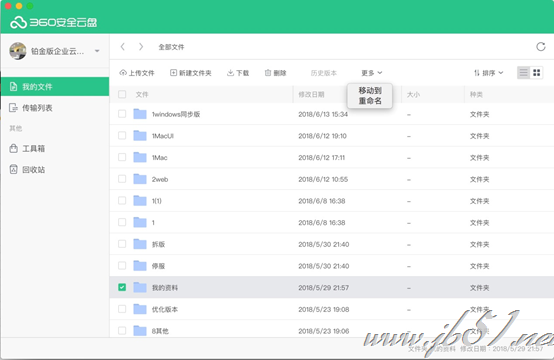Image resolution: width=554 pixels, height=360 pixels.
Task: Select the 2web folder name
Action: click(160, 179)
